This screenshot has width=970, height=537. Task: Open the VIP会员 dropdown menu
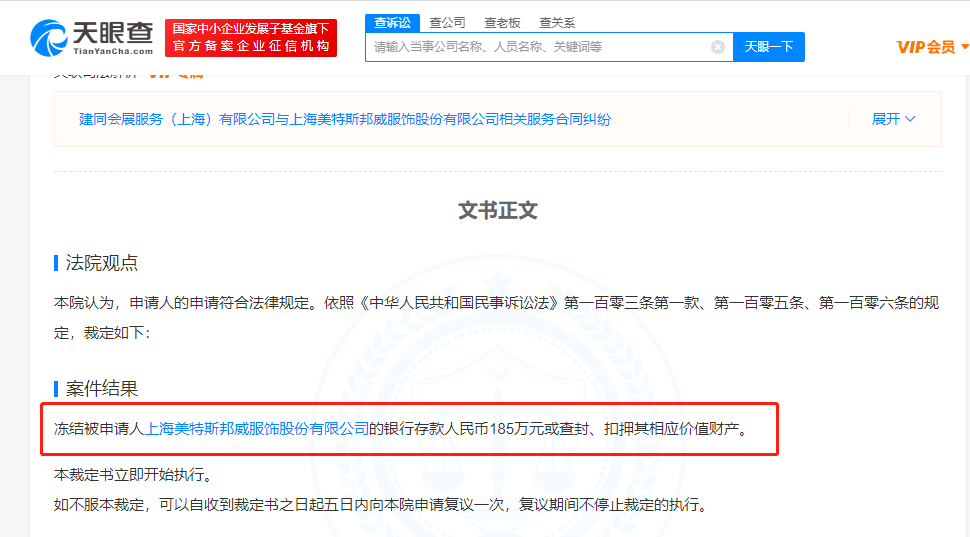pyautogui.click(x=932, y=47)
